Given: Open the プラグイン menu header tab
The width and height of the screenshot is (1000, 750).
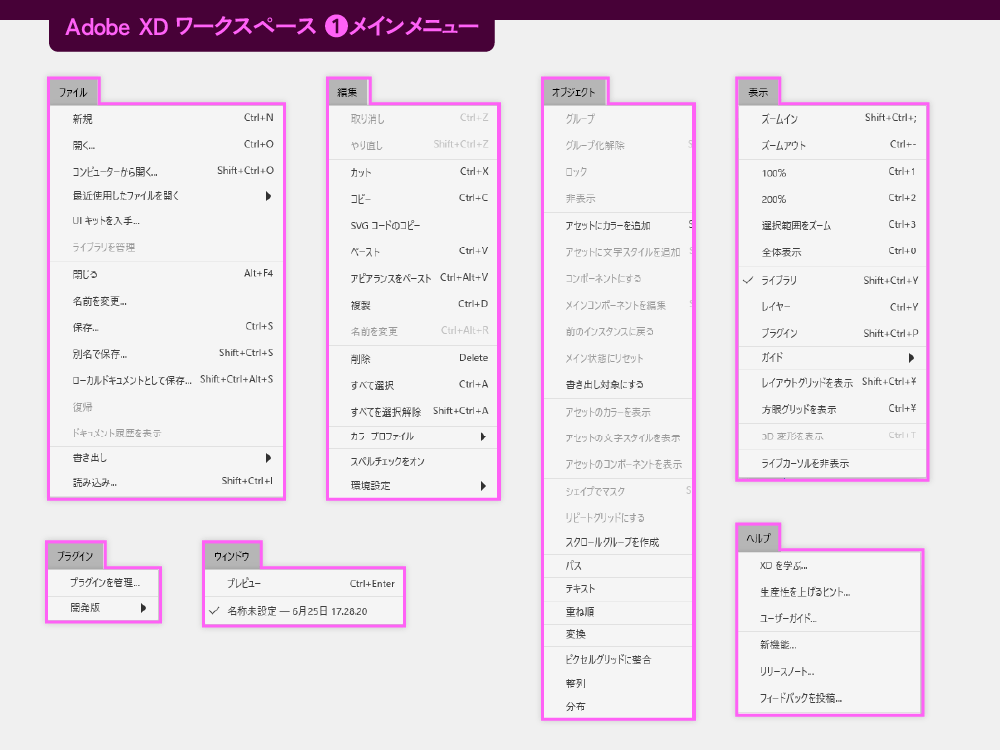Looking at the screenshot, I should [75, 556].
